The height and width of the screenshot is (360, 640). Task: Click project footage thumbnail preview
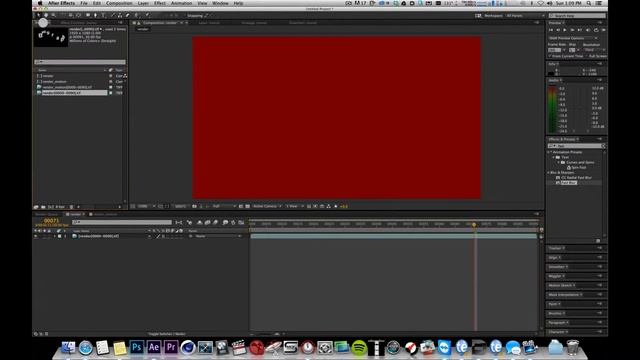pyautogui.click(x=51, y=37)
